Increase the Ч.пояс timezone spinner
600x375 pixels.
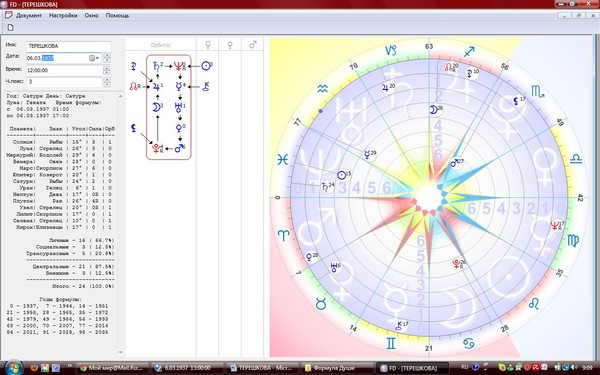pos(106,80)
